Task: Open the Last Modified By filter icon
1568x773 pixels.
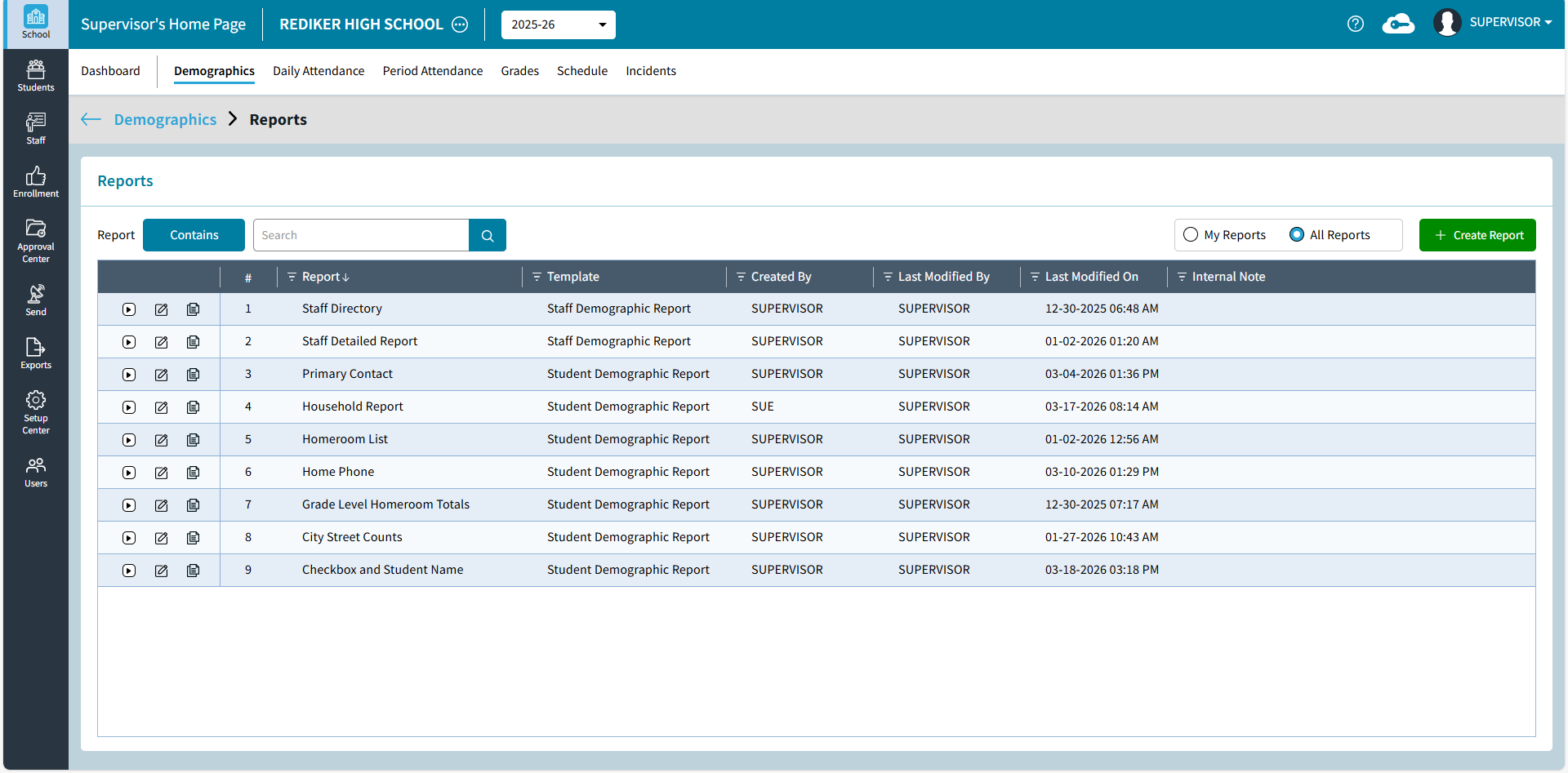Action: pyautogui.click(x=888, y=277)
